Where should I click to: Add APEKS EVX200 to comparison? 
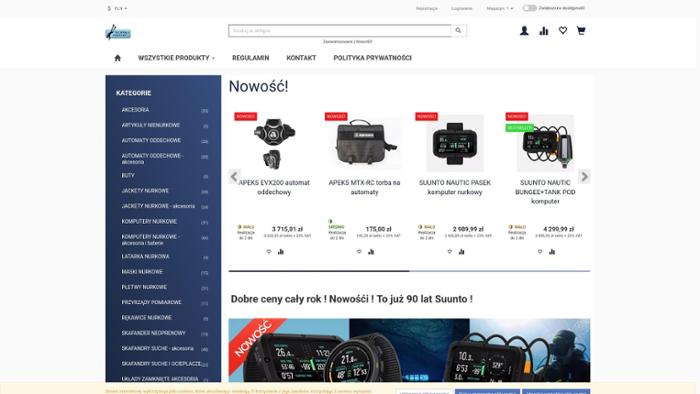(281, 252)
